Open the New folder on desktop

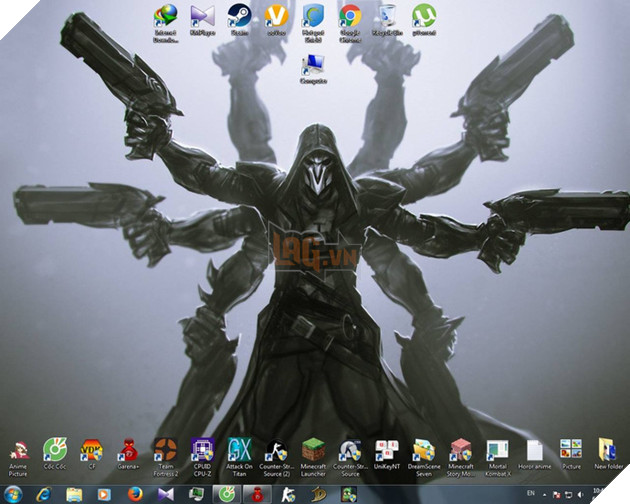pyautogui.click(x=608, y=455)
